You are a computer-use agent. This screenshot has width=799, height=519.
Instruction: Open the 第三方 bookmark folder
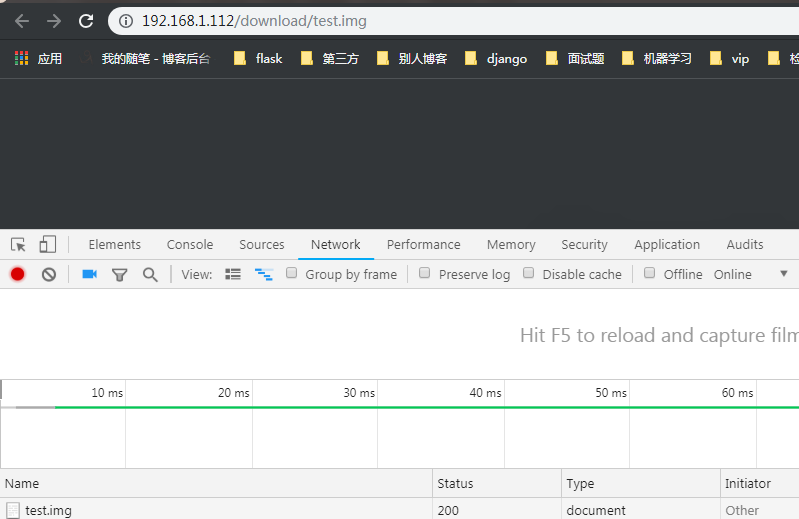click(x=330, y=59)
